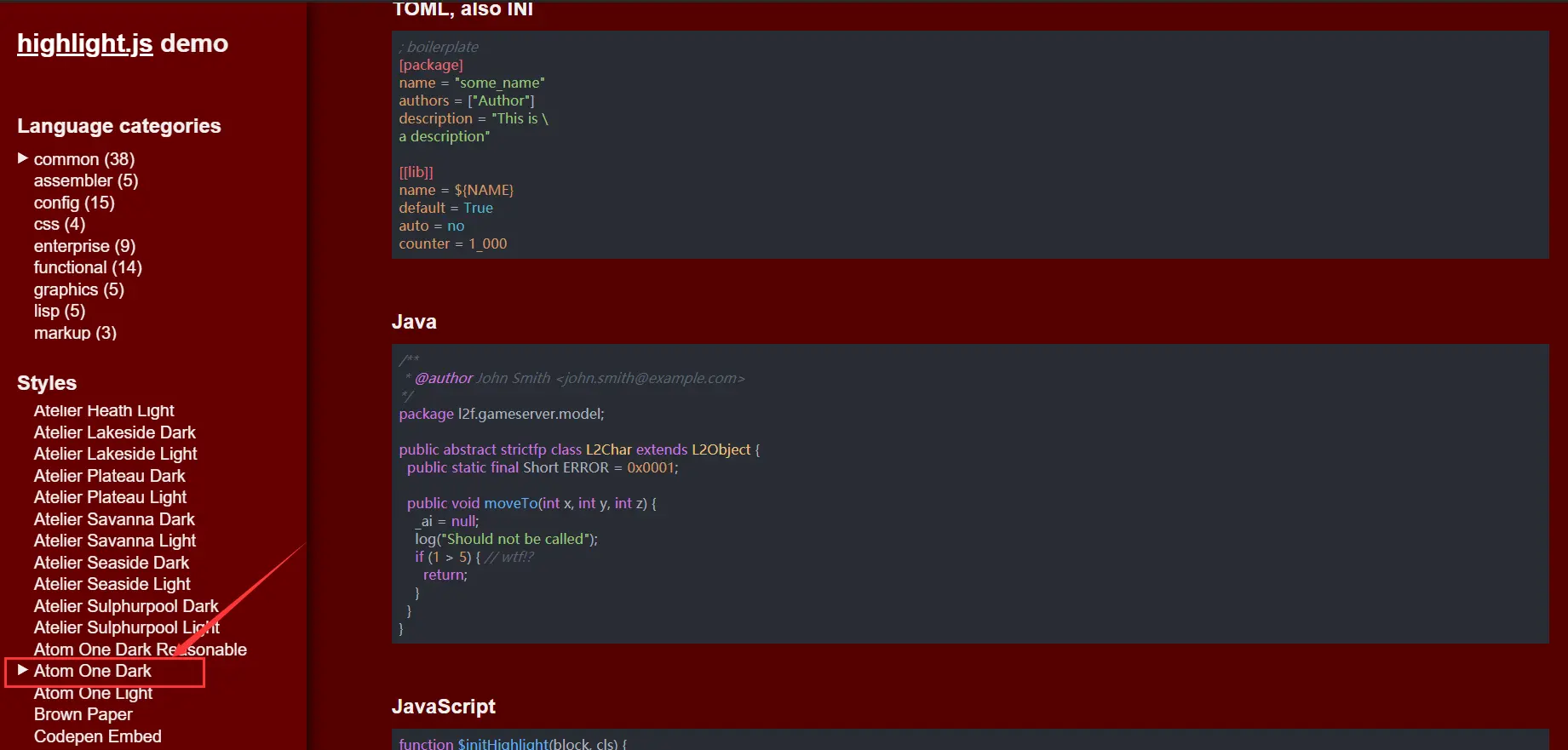Click the moveTo method signature line
This screenshot has width=1568, height=750.
click(531, 503)
